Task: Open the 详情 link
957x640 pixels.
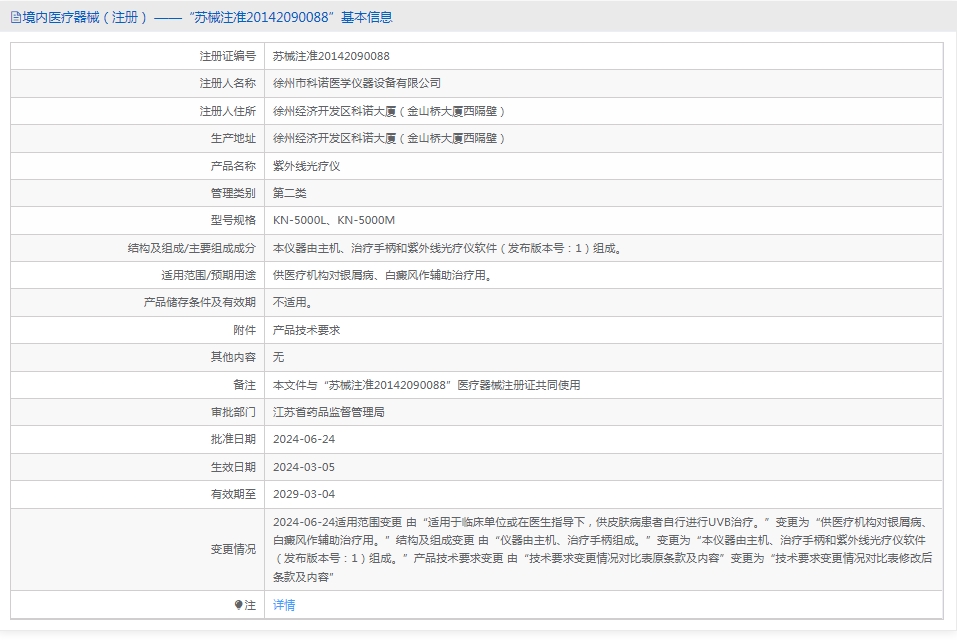Action: coord(284,605)
